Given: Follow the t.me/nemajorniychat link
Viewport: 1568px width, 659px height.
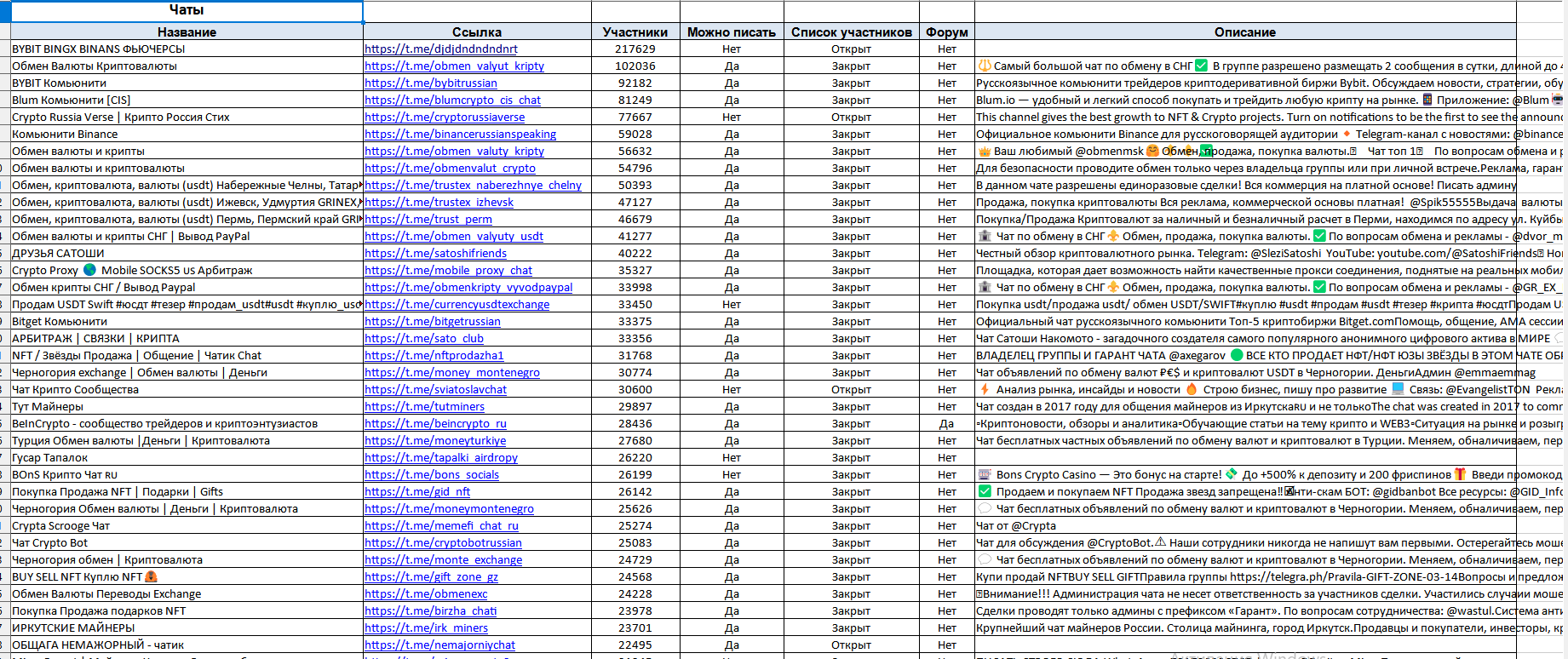Looking at the screenshot, I should click(x=439, y=645).
